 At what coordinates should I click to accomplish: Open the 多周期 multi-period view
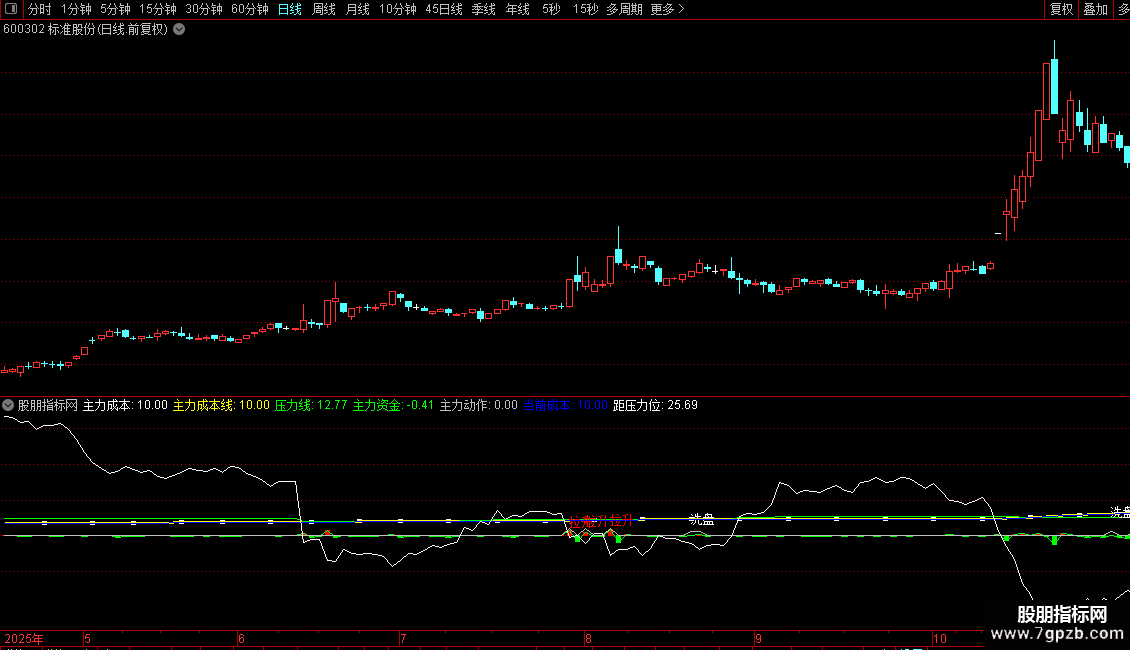[625, 9]
